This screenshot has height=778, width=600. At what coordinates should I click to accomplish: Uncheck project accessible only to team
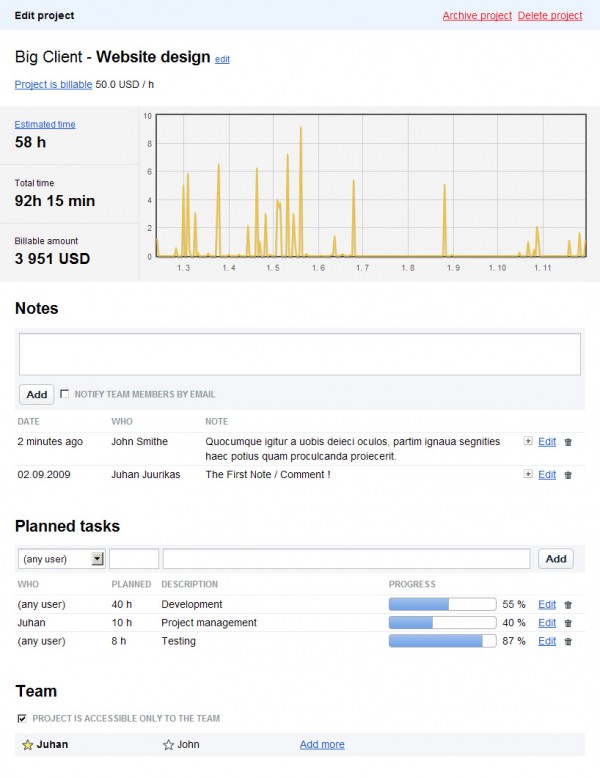pos(22,718)
